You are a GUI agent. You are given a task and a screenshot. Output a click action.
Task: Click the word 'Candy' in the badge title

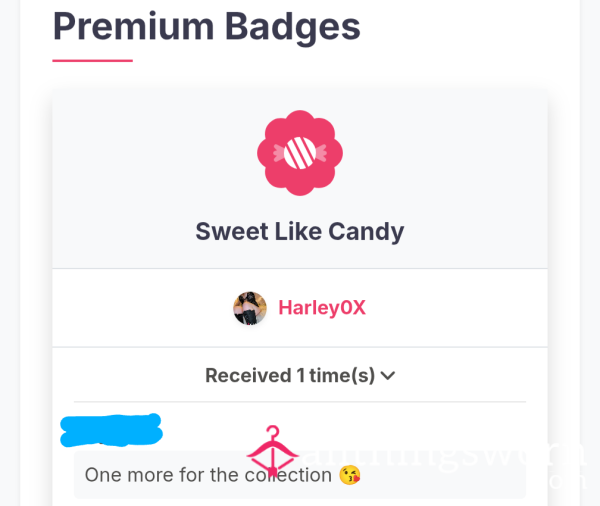tap(366, 232)
